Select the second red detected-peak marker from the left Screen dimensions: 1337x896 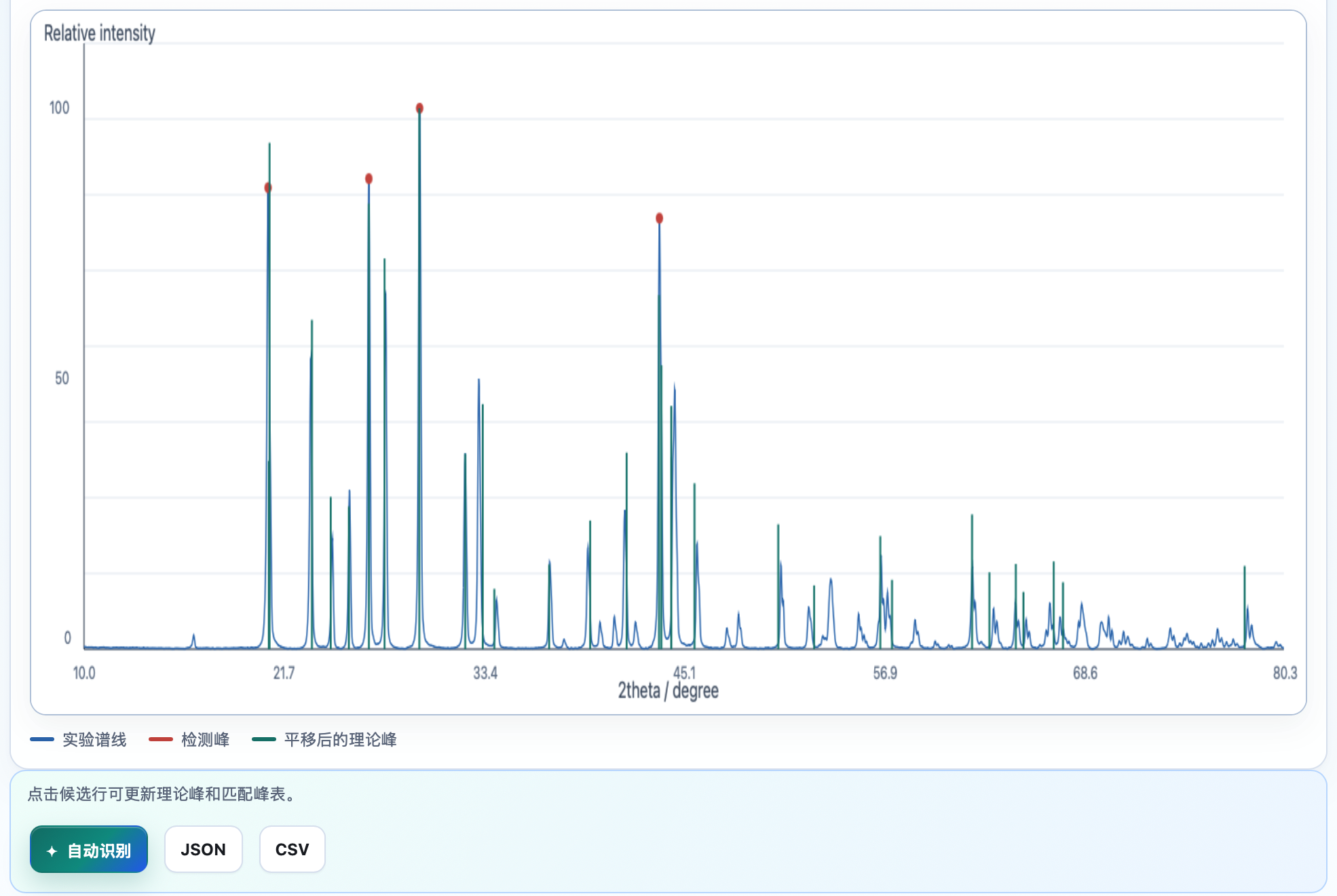[x=369, y=179]
